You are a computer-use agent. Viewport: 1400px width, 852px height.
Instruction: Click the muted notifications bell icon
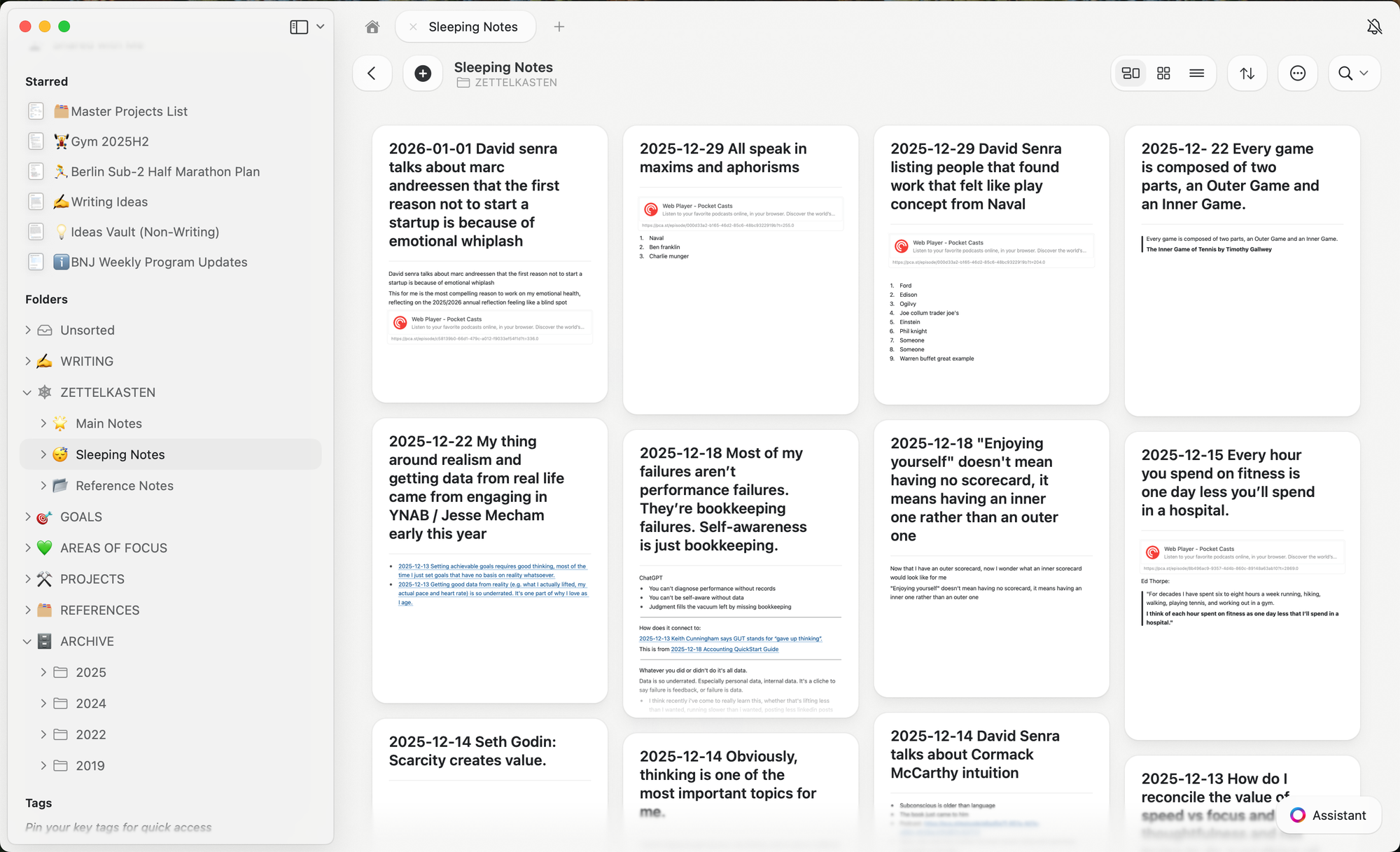coord(1374,27)
